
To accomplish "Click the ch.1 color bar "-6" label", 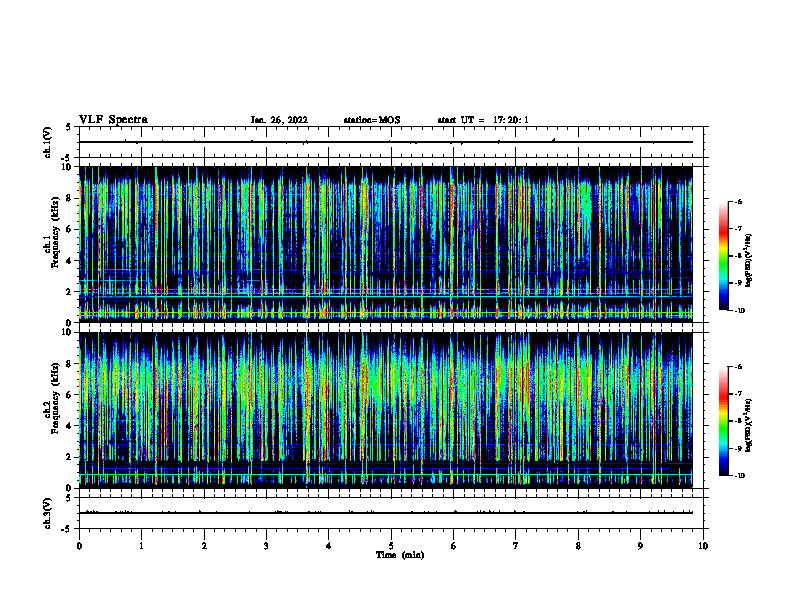I will pyautogui.click(x=738, y=202).
